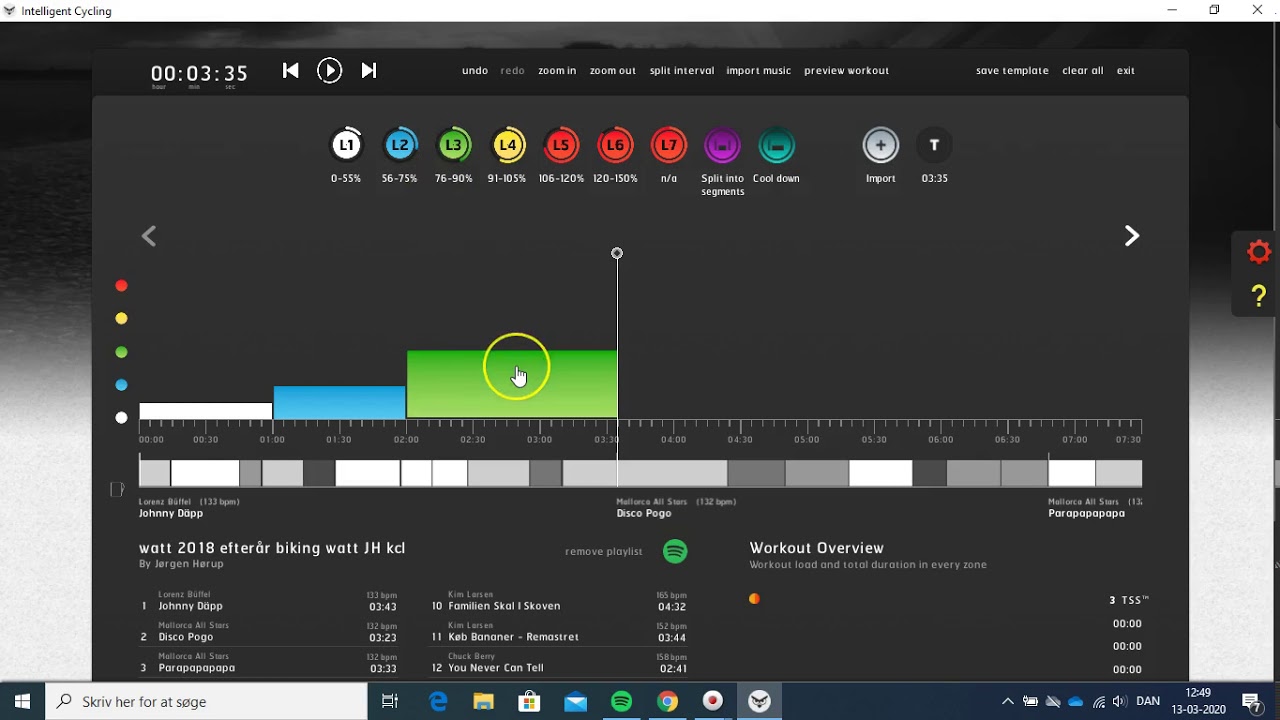Click the white intensity level dot
The width and height of the screenshot is (1280, 720).
click(121, 418)
